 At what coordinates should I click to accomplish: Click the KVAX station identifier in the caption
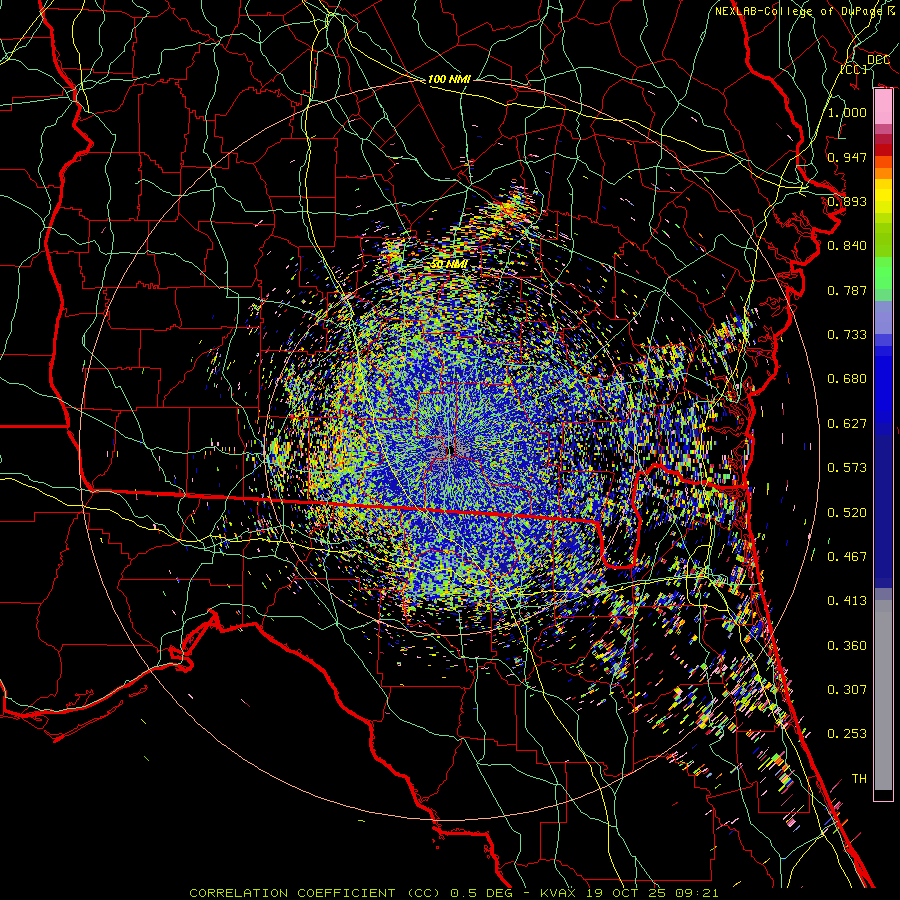click(x=558, y=893)
